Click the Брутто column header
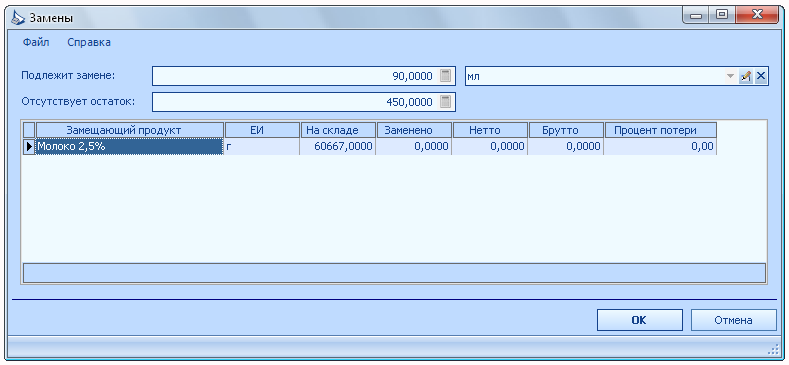Screen dimensions: 789x365 pyautogui.click(x=566, y=130)
